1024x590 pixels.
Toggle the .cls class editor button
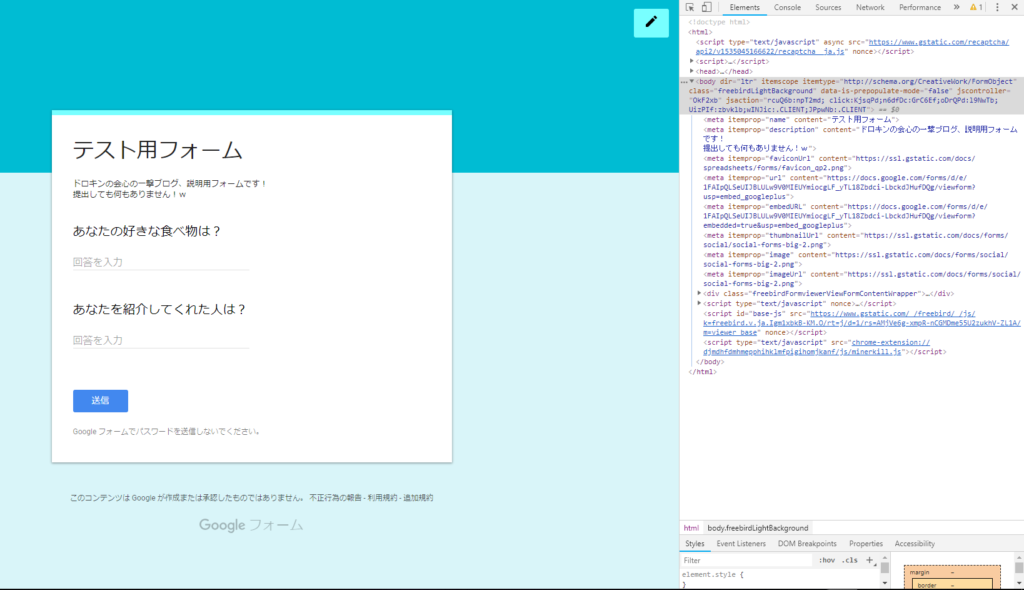coord(850,560)
